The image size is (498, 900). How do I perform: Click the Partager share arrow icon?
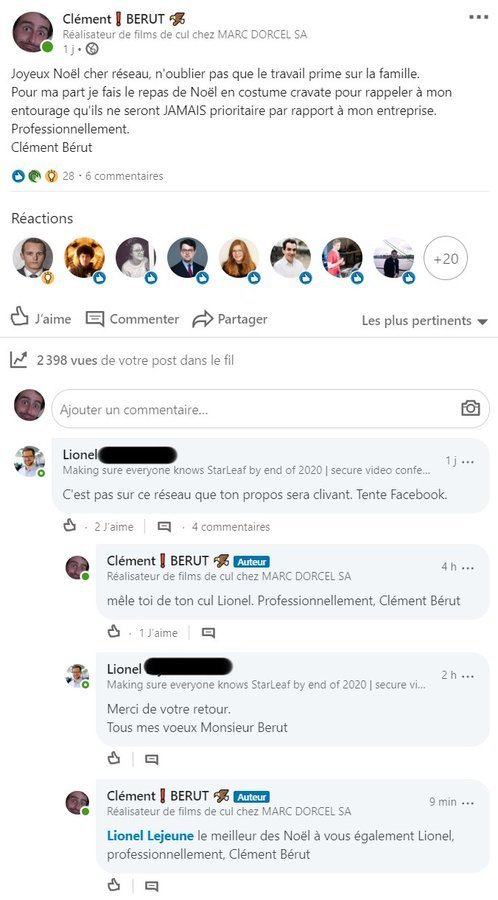pyautogui.click(x=202, y=319)
